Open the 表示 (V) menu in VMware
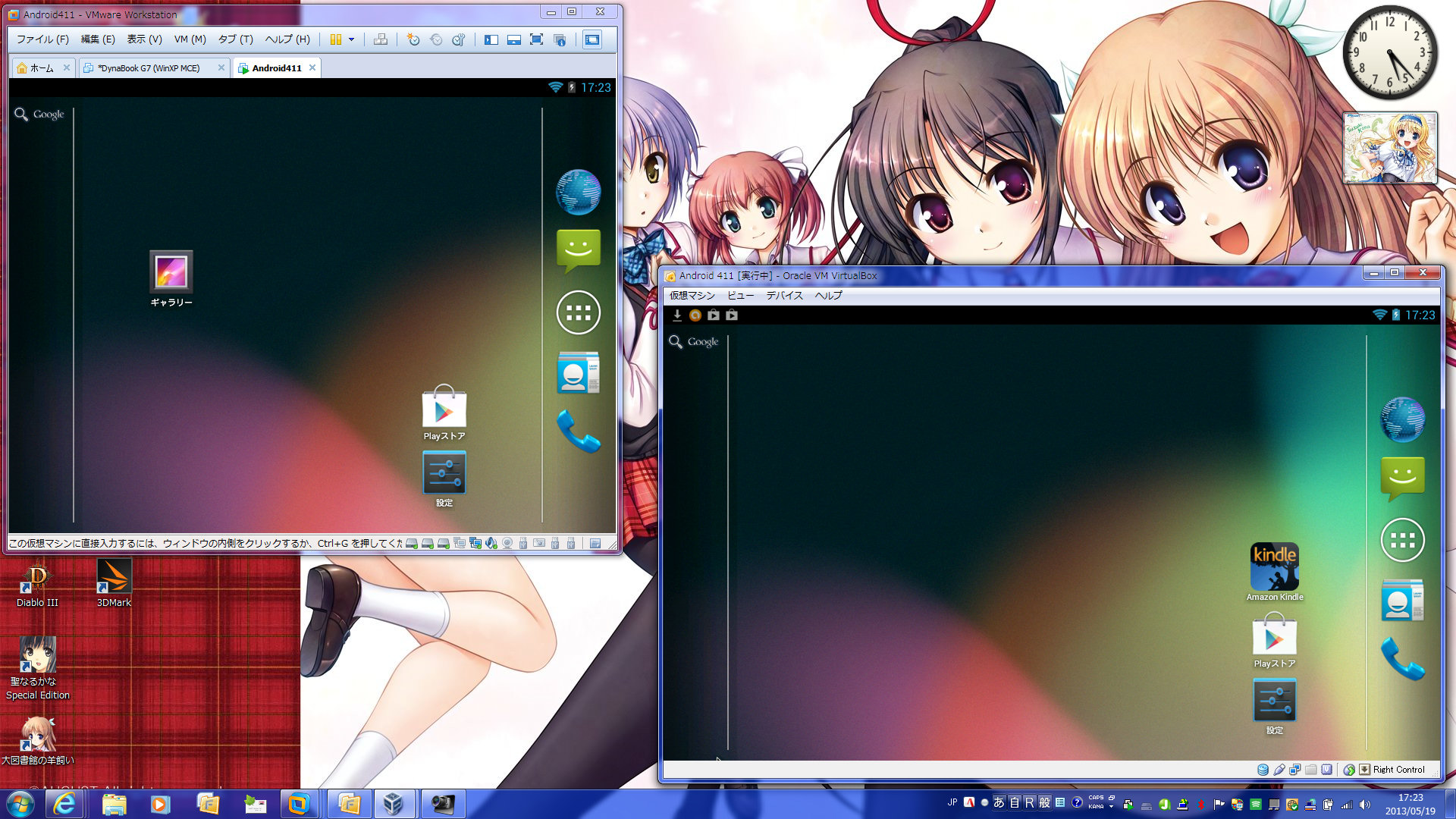This screenshot has width=1456, height=819. click(x=144, y=39)
